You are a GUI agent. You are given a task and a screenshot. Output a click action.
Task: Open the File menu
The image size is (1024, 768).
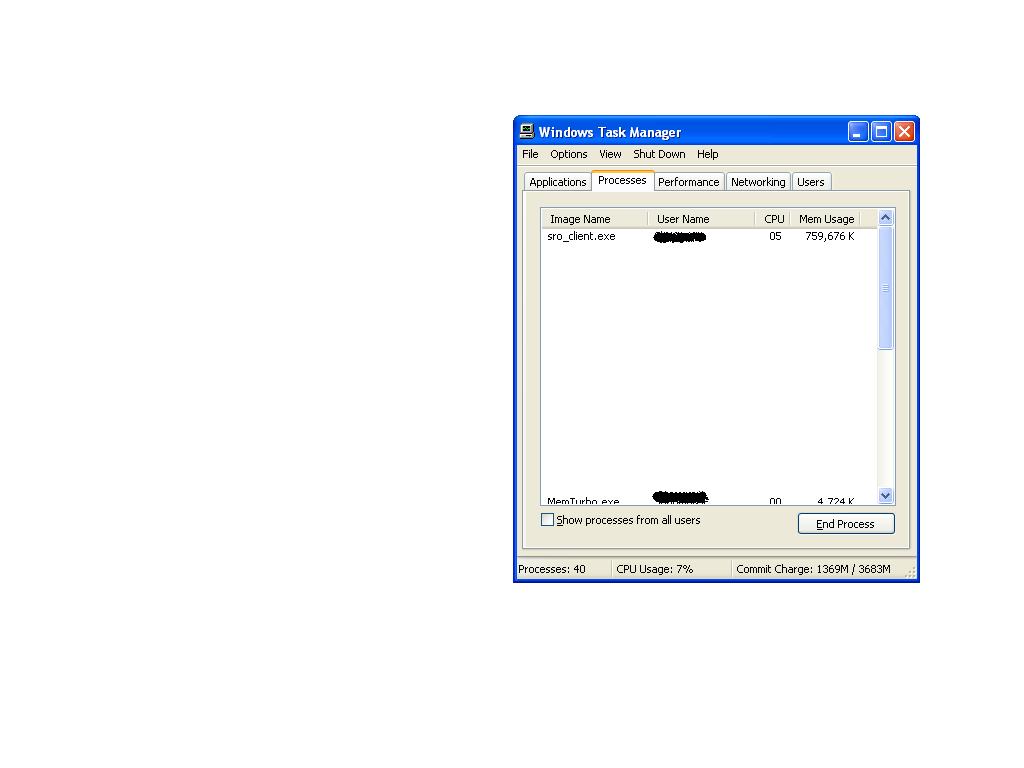click(530, 154)
